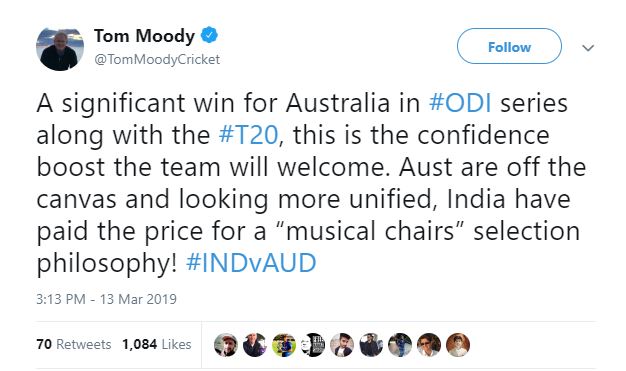The height and width of the screenshot is (371, 626).
Task: Open liker avatar on green cricket field
Action: [x=284, y=345]
